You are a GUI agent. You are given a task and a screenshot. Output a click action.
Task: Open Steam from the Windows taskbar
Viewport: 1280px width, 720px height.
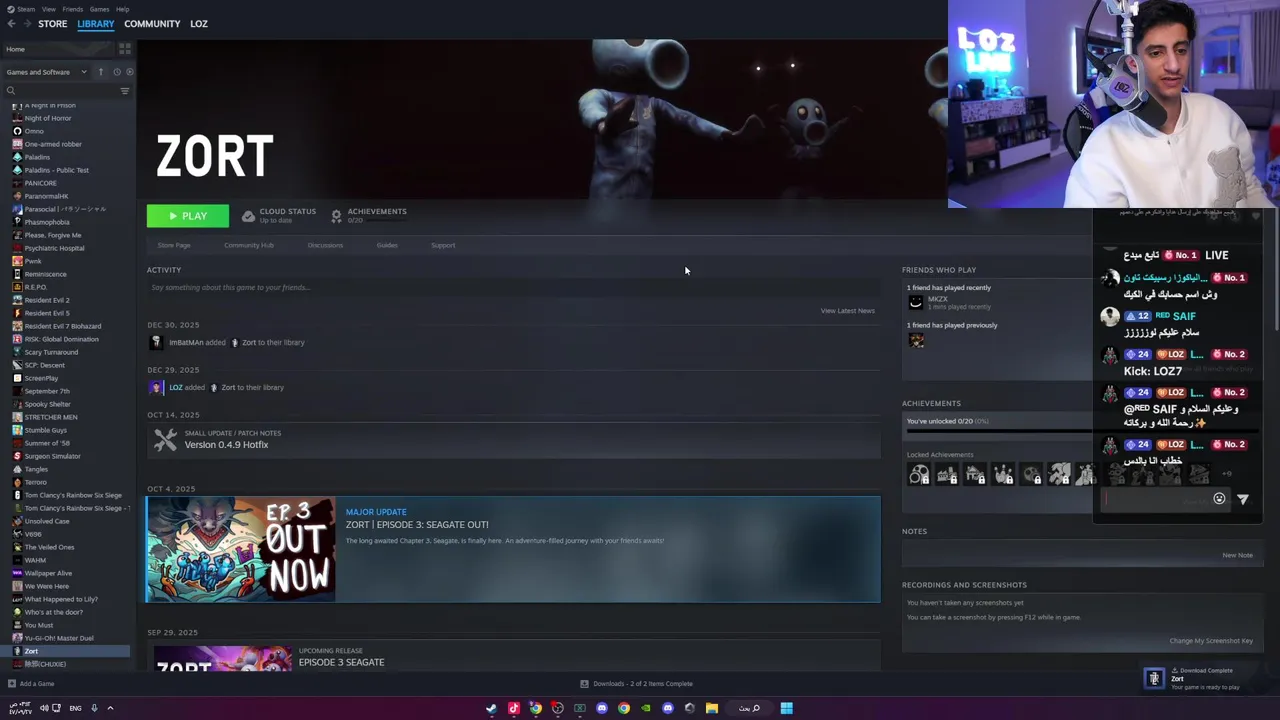[x=491, y=708]
